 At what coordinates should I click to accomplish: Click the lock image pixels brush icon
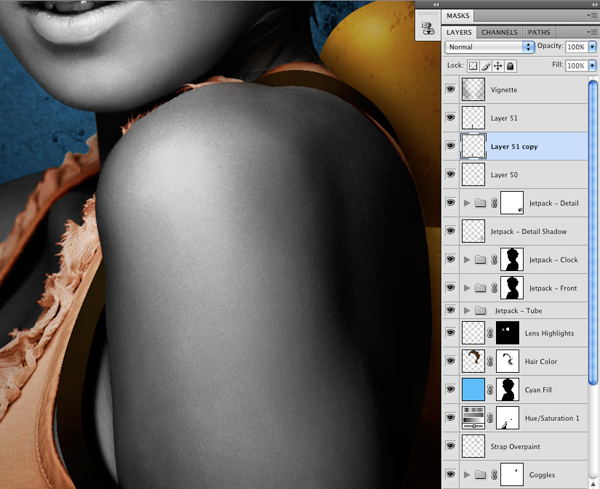[x=485, y=66]
